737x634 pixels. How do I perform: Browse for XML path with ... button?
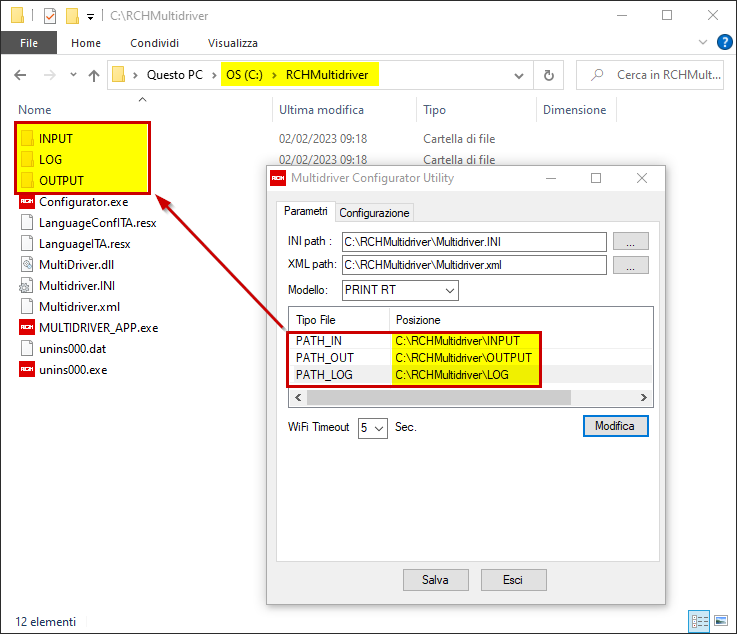[631, 265]
